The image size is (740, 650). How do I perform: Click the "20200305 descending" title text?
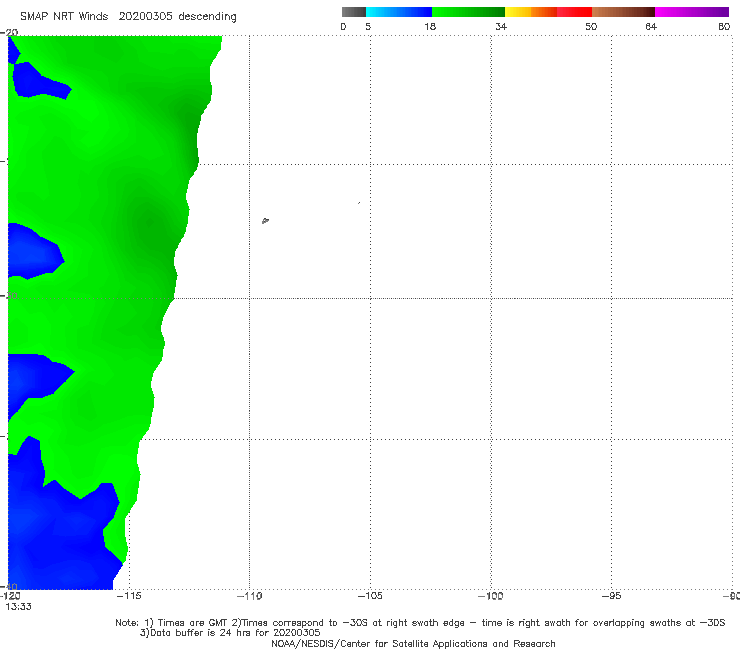pyautogui.click(x=177, y=17)
